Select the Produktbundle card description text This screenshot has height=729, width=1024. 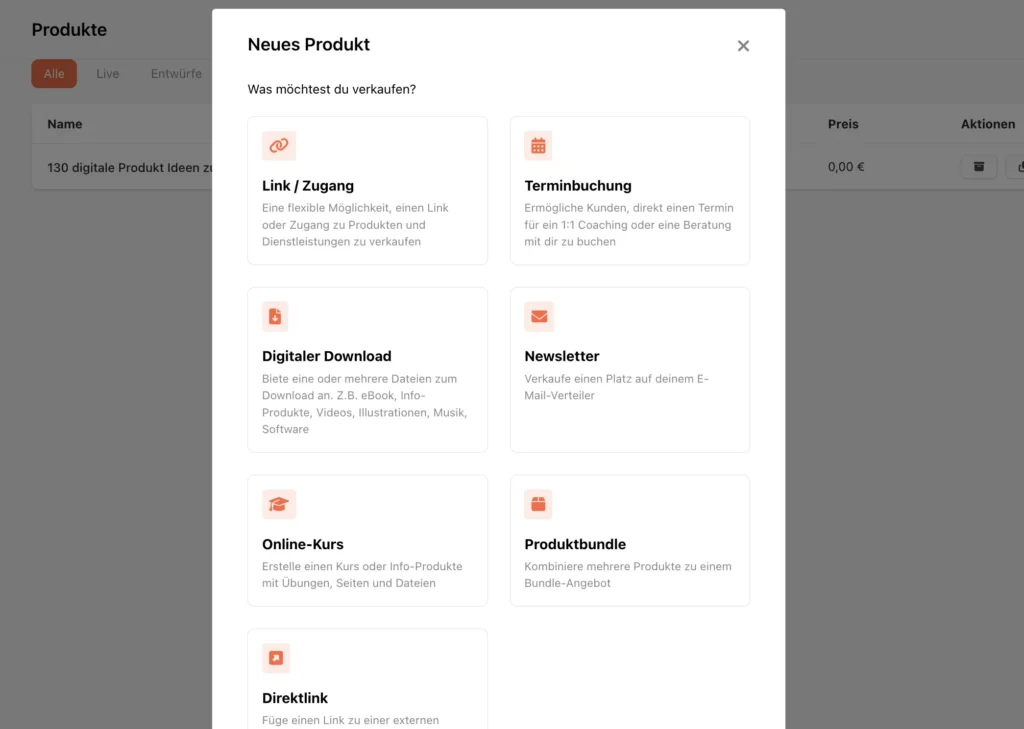pyautogui.click(x=628, y=575)
